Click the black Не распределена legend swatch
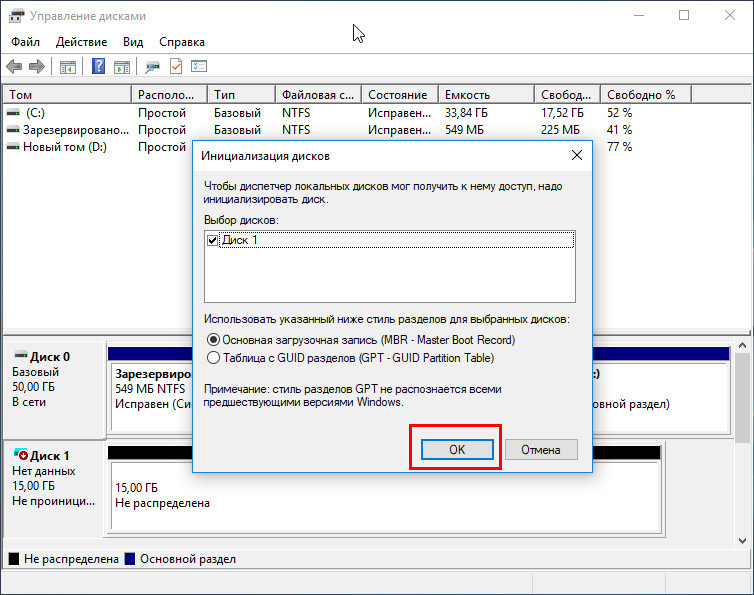Viewport: 754px width, 595px height. 14,558
